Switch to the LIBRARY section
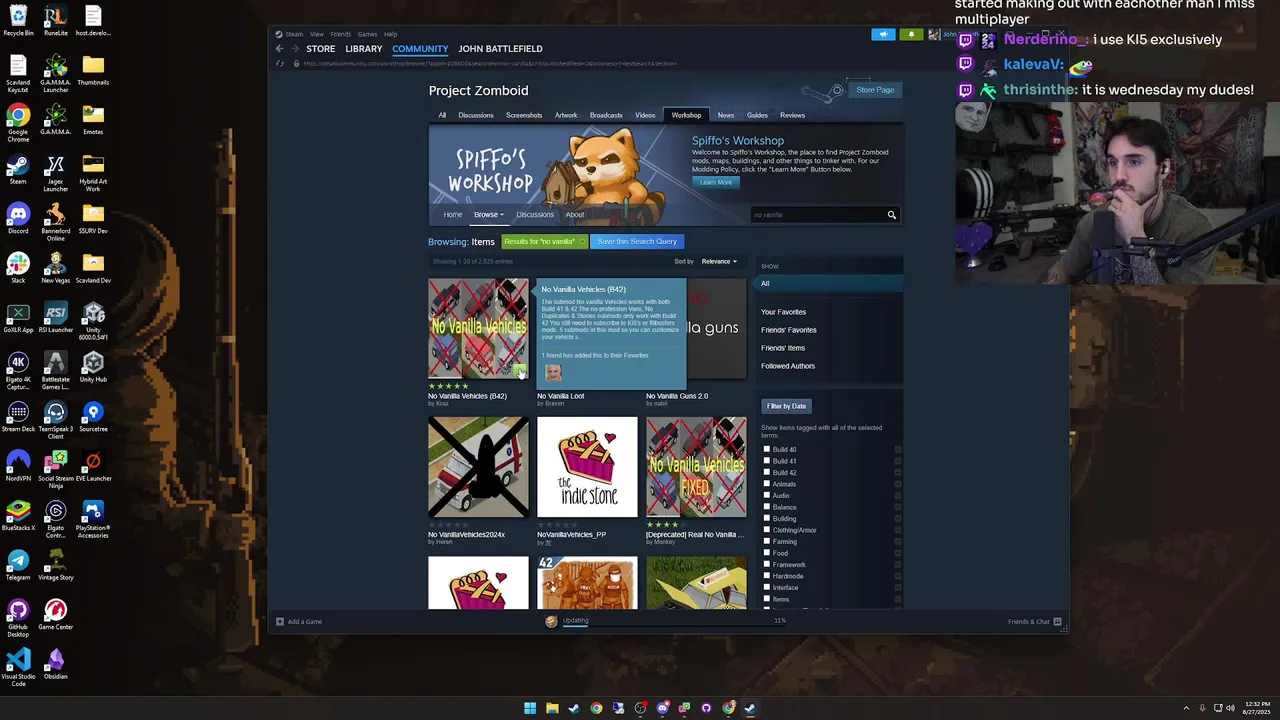The width and height of the screenshot is (1280, 720). point(364,49)
